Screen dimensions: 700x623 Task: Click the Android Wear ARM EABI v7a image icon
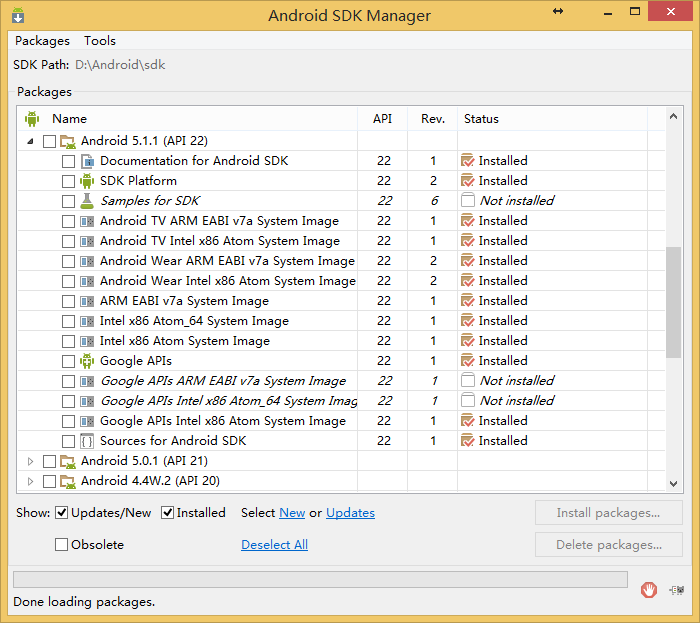pos(87,262)
